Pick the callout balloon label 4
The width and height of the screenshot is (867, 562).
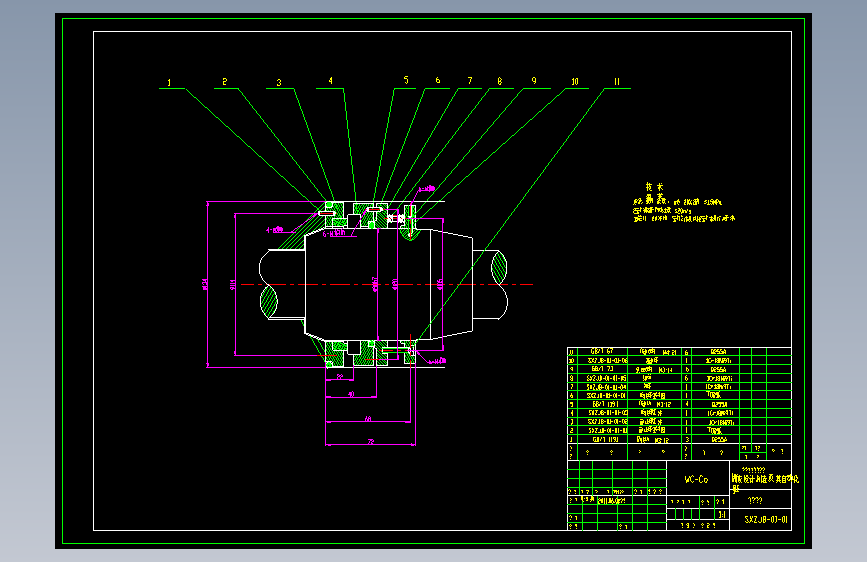(x=331, y=81)
